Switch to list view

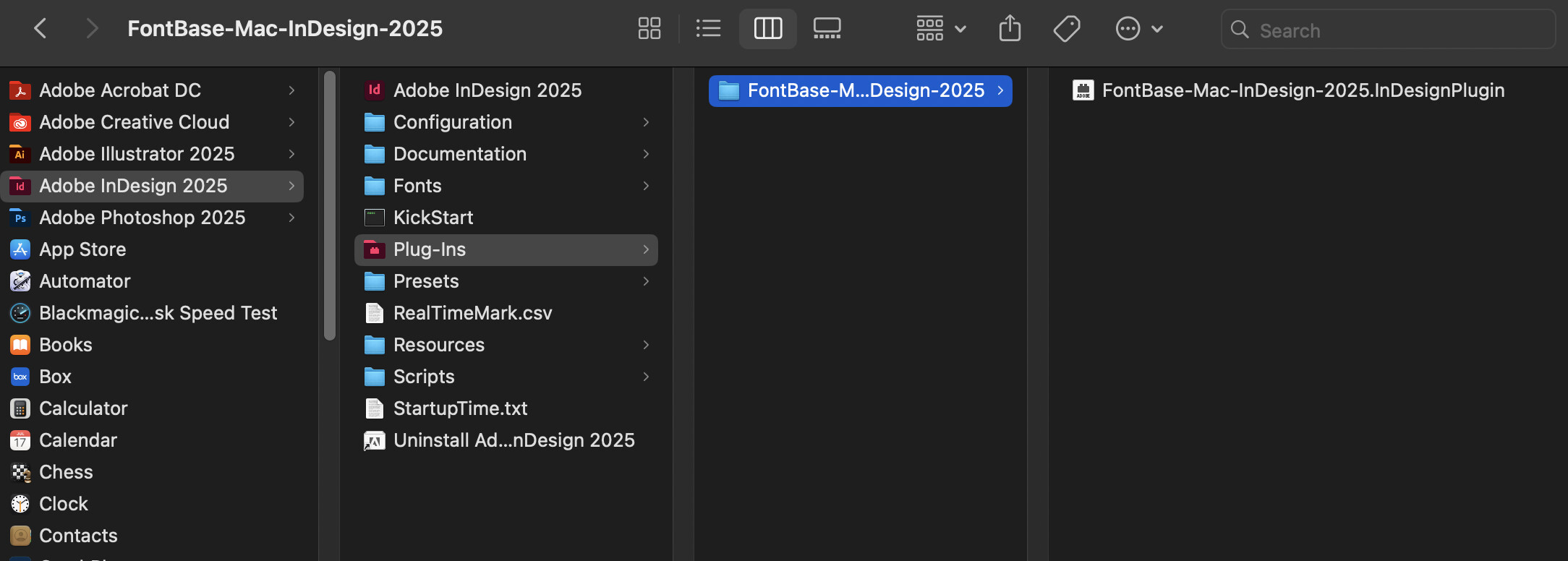tap(708, 29)
